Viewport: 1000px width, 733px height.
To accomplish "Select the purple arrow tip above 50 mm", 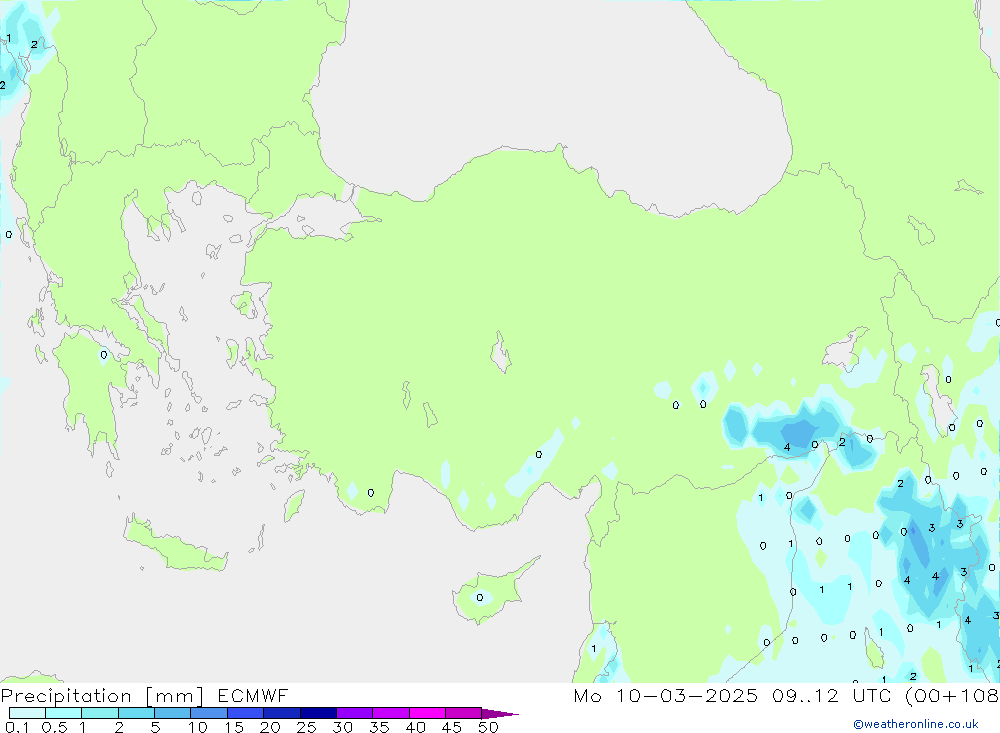I will [500, 713].
